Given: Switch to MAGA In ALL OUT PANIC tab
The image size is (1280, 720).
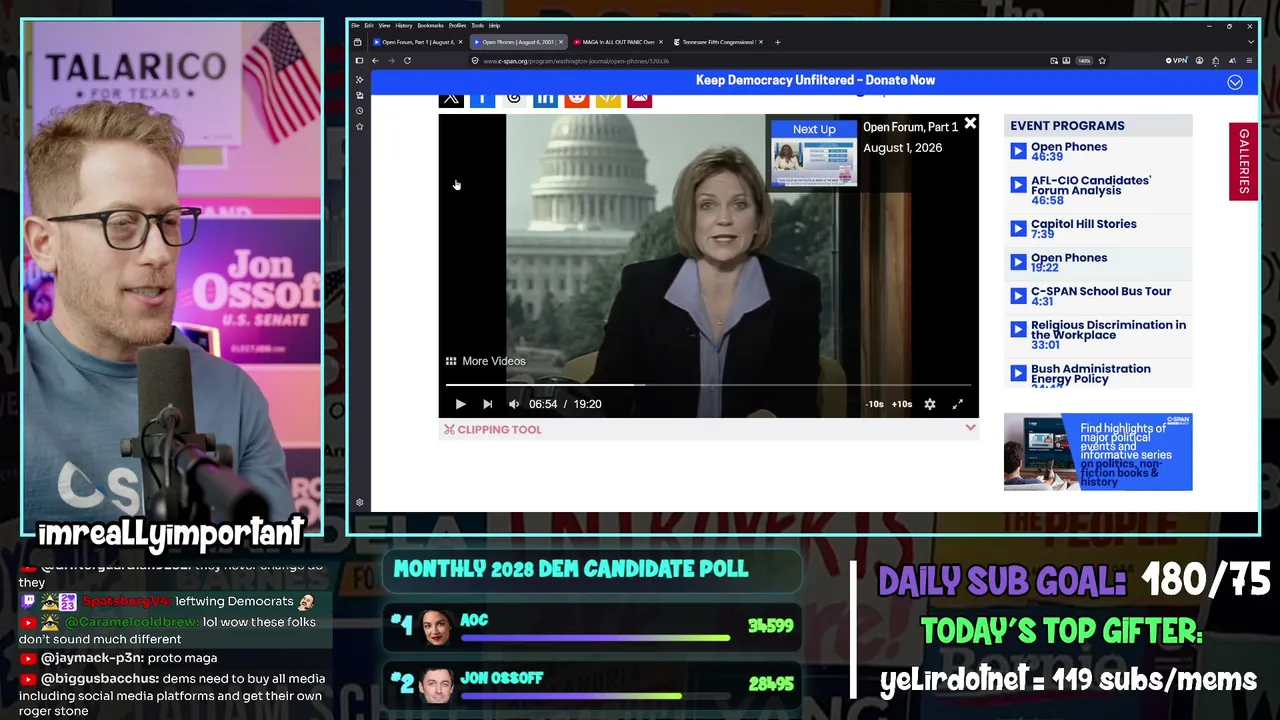Looking at the screenshot, I should click(x=617, y=42).
